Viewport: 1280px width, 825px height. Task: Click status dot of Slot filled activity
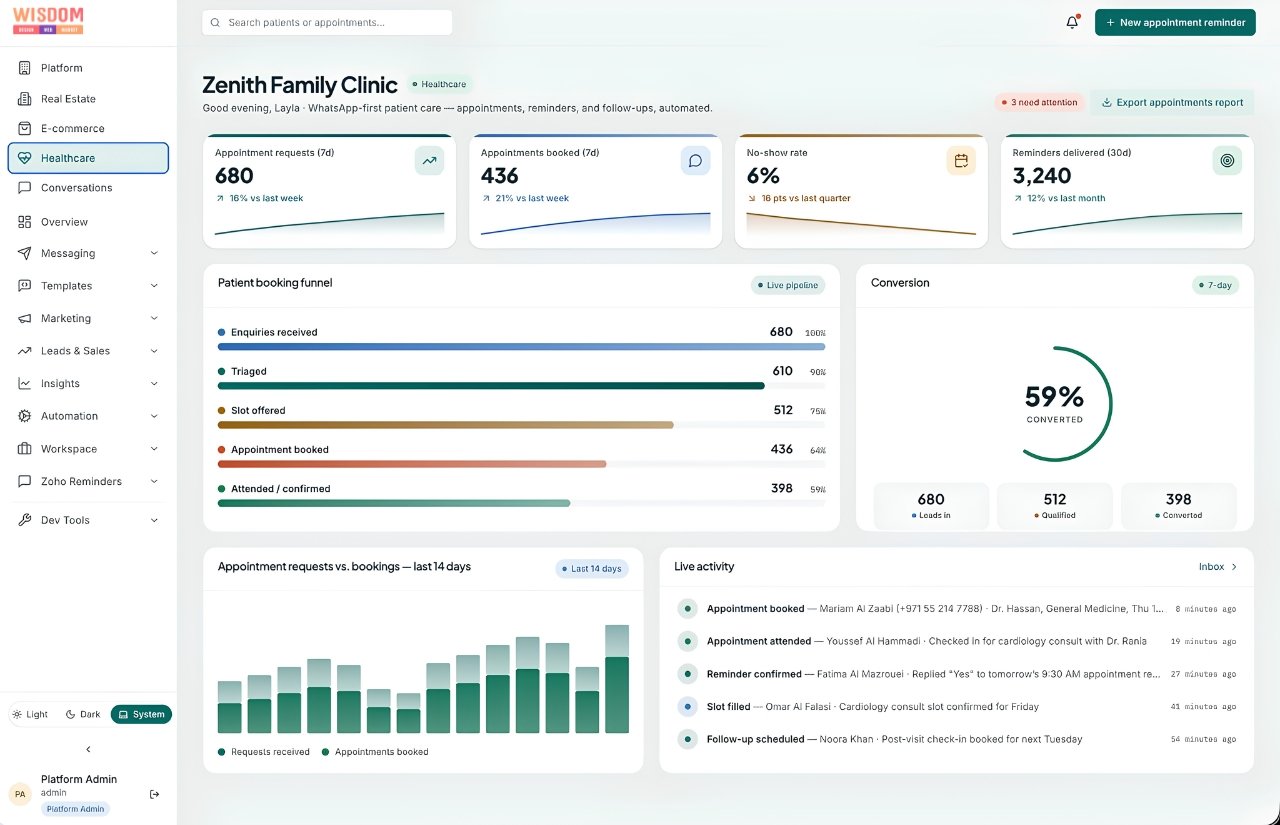pos(687,706)
